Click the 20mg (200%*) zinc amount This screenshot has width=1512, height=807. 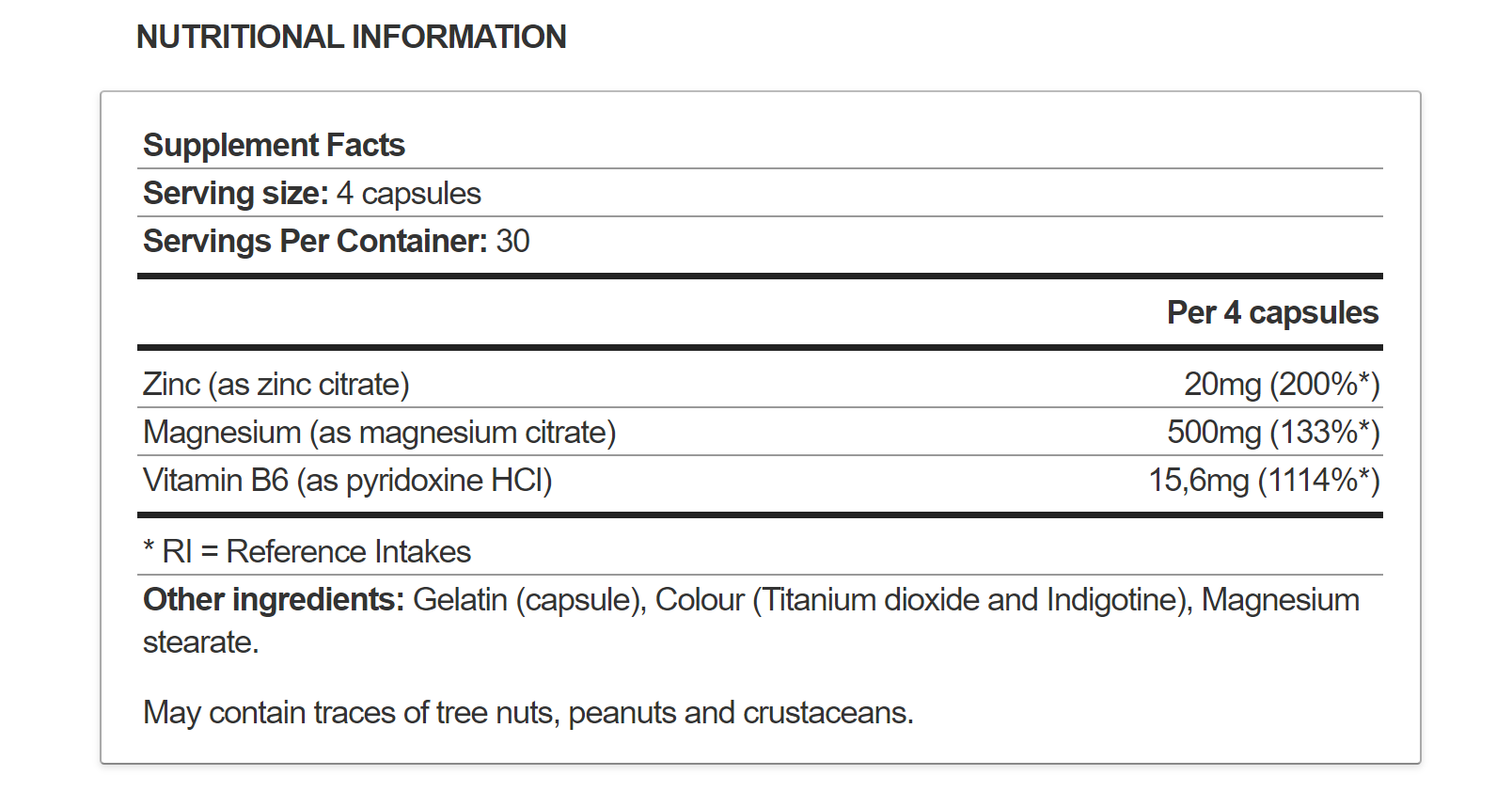1282,385
